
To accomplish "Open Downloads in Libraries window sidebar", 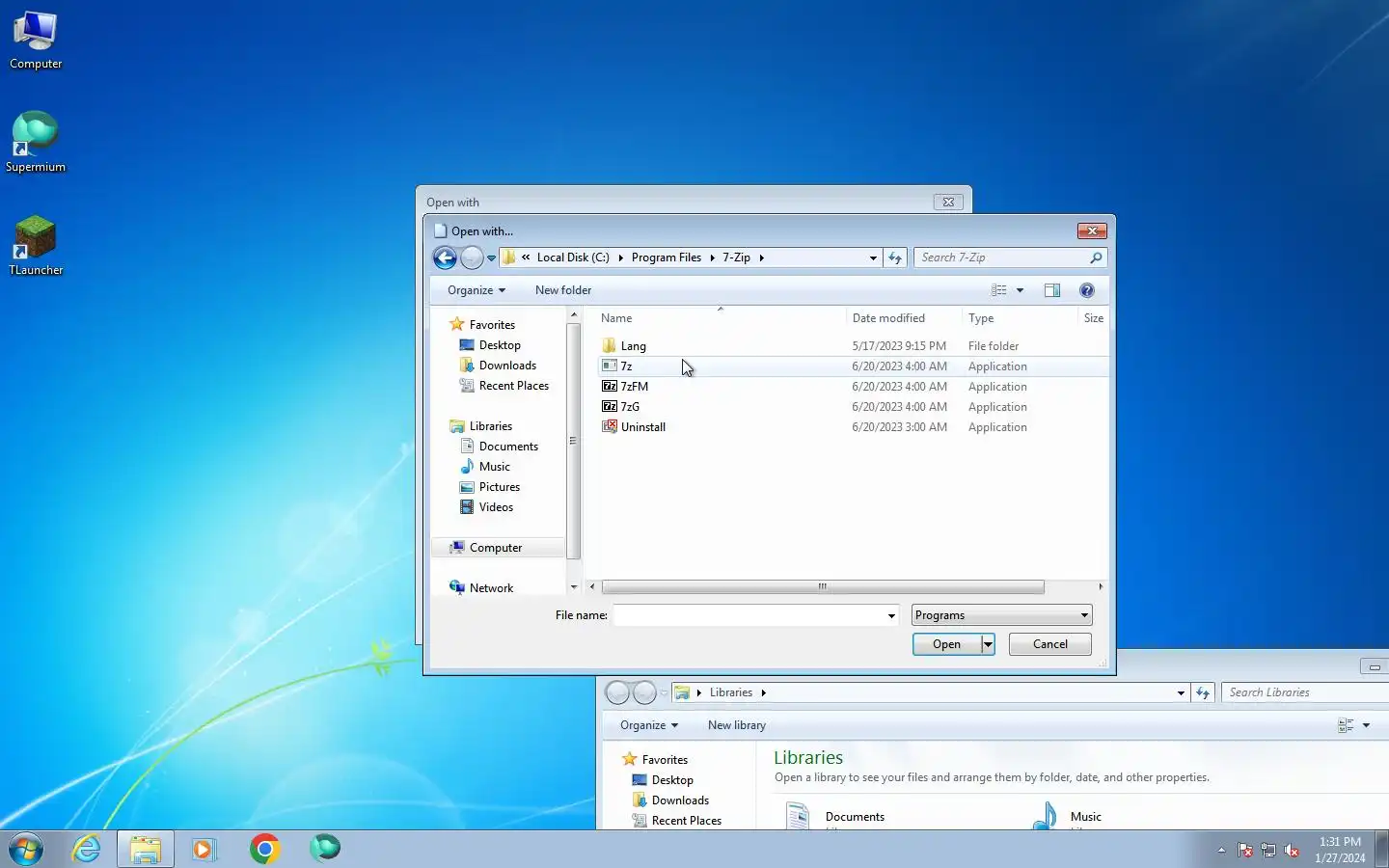I will pos(679,800).
